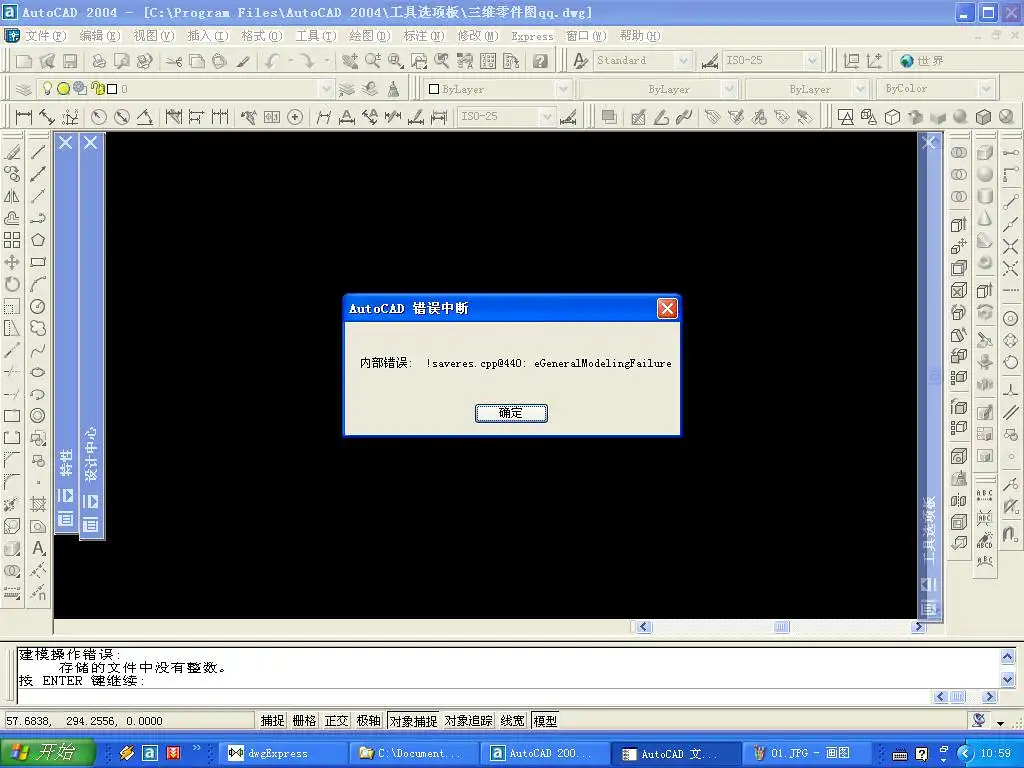This screenshot has height=768, width=1024.
Task: Open the 视图(V) menu
Action: coord(153,36)
